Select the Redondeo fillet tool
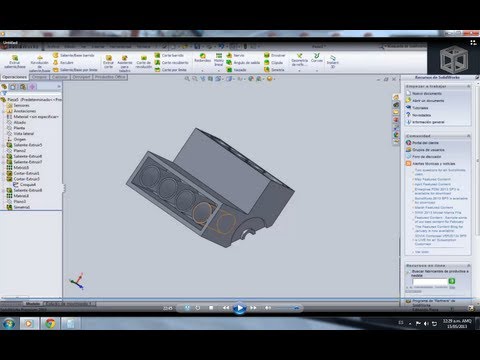Image resolution: width=480 pixels, height=360 pixels. (202, 58)
